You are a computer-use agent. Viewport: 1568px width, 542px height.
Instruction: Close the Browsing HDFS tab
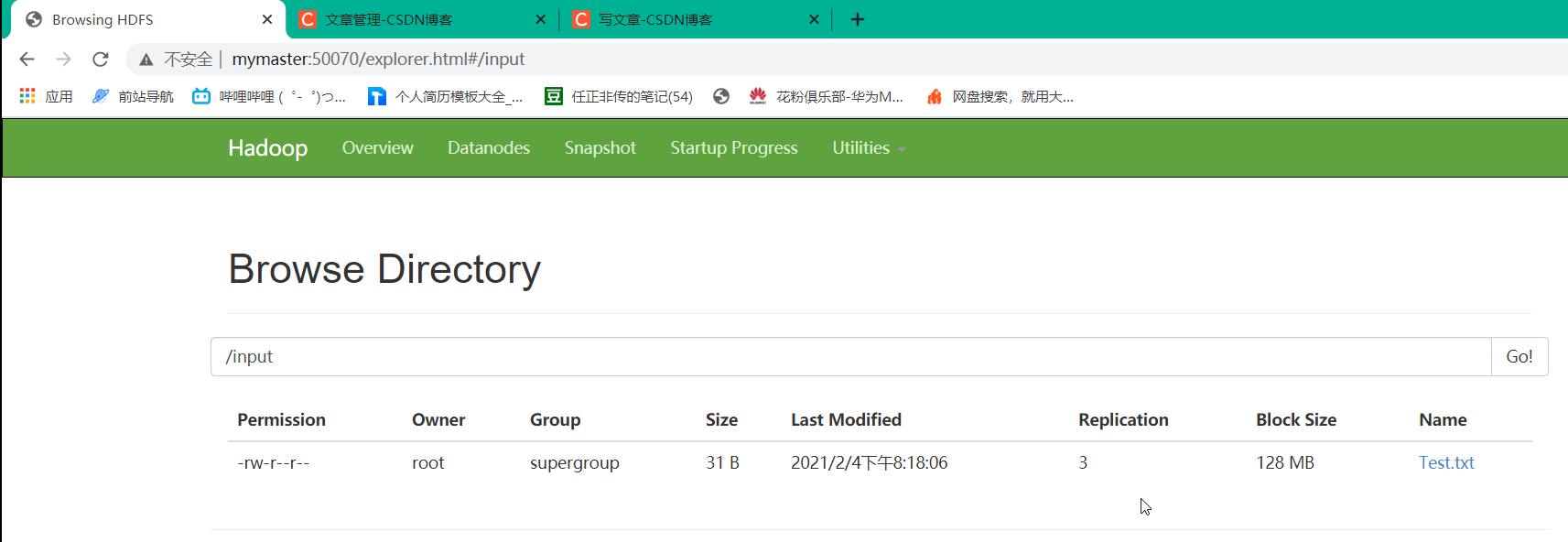[x=267, y=19]
